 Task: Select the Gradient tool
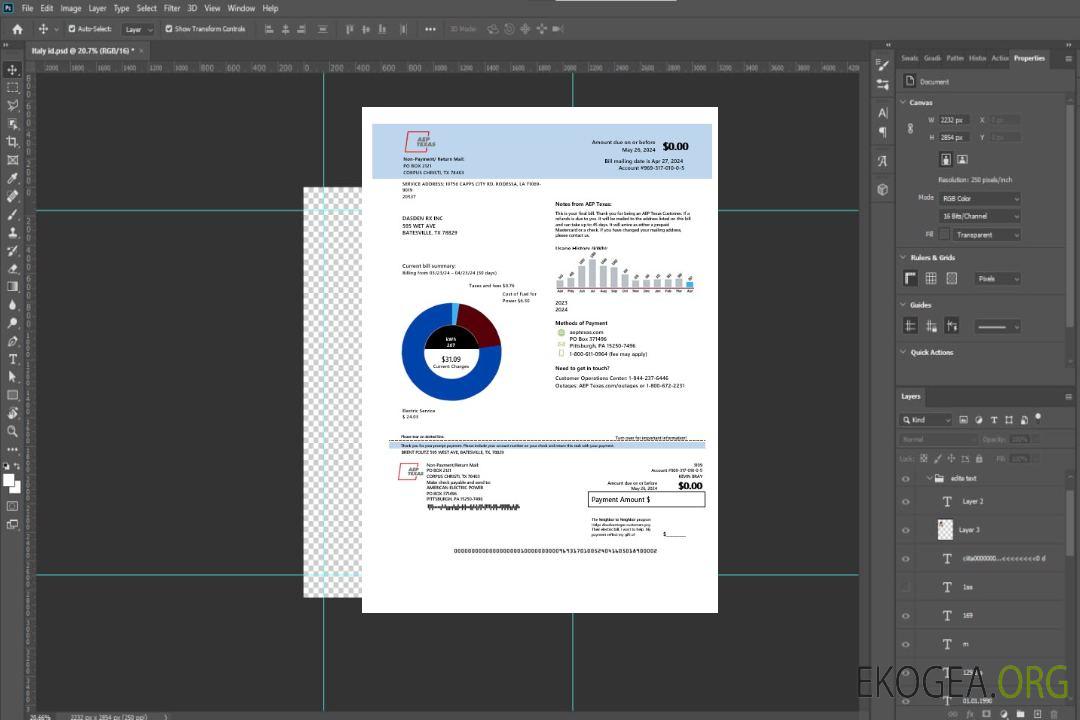pos(12,287)
